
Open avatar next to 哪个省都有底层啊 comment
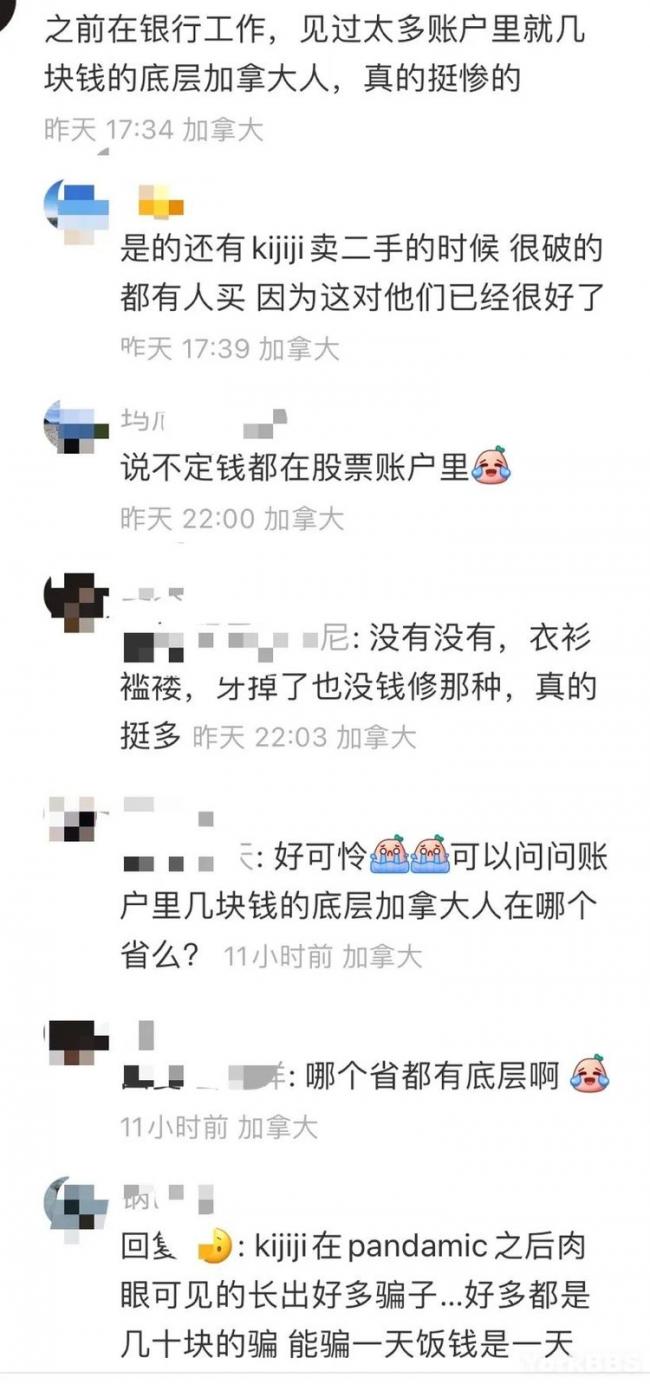[76, 1041]
